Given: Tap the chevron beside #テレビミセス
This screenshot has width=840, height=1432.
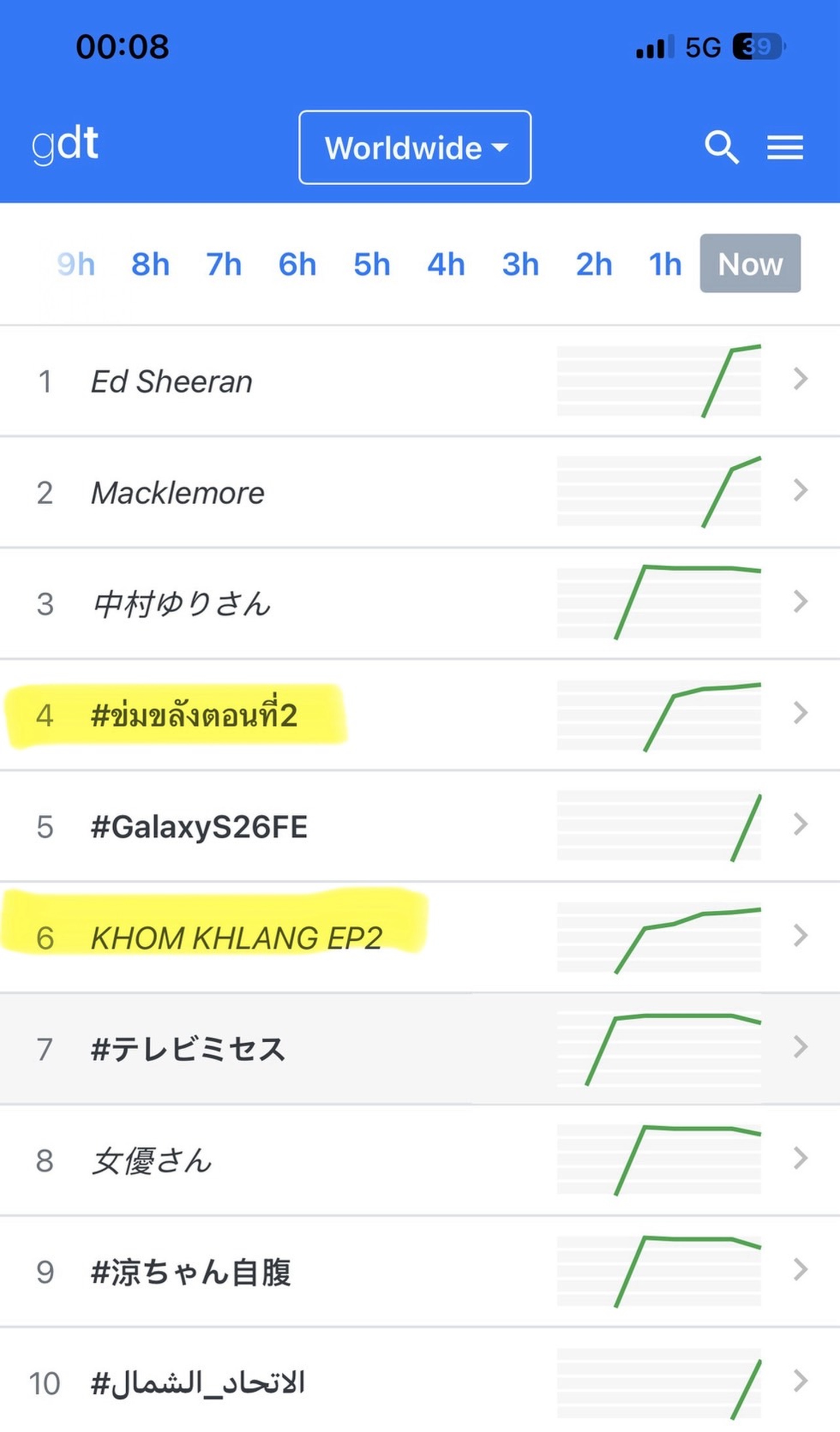Looking at the screenshot, I should [801, 1047].
